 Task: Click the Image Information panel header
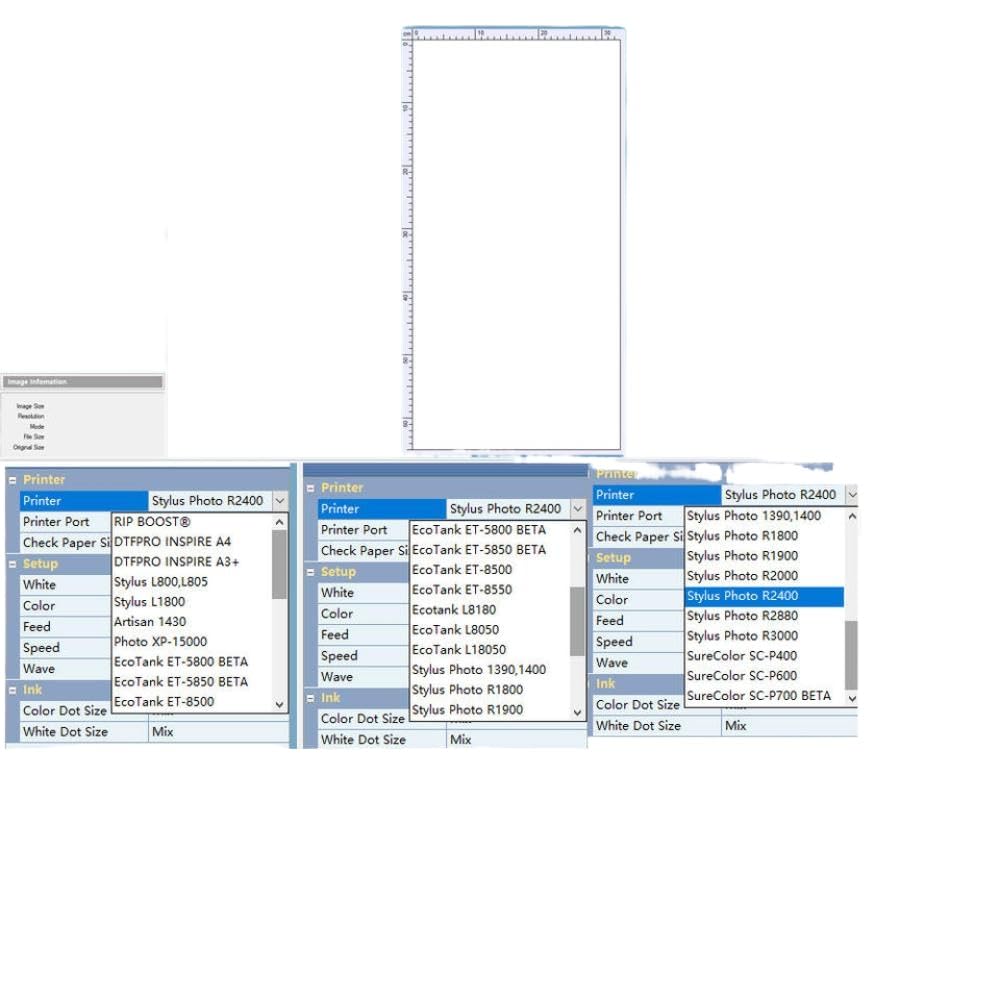pos(82,382)
